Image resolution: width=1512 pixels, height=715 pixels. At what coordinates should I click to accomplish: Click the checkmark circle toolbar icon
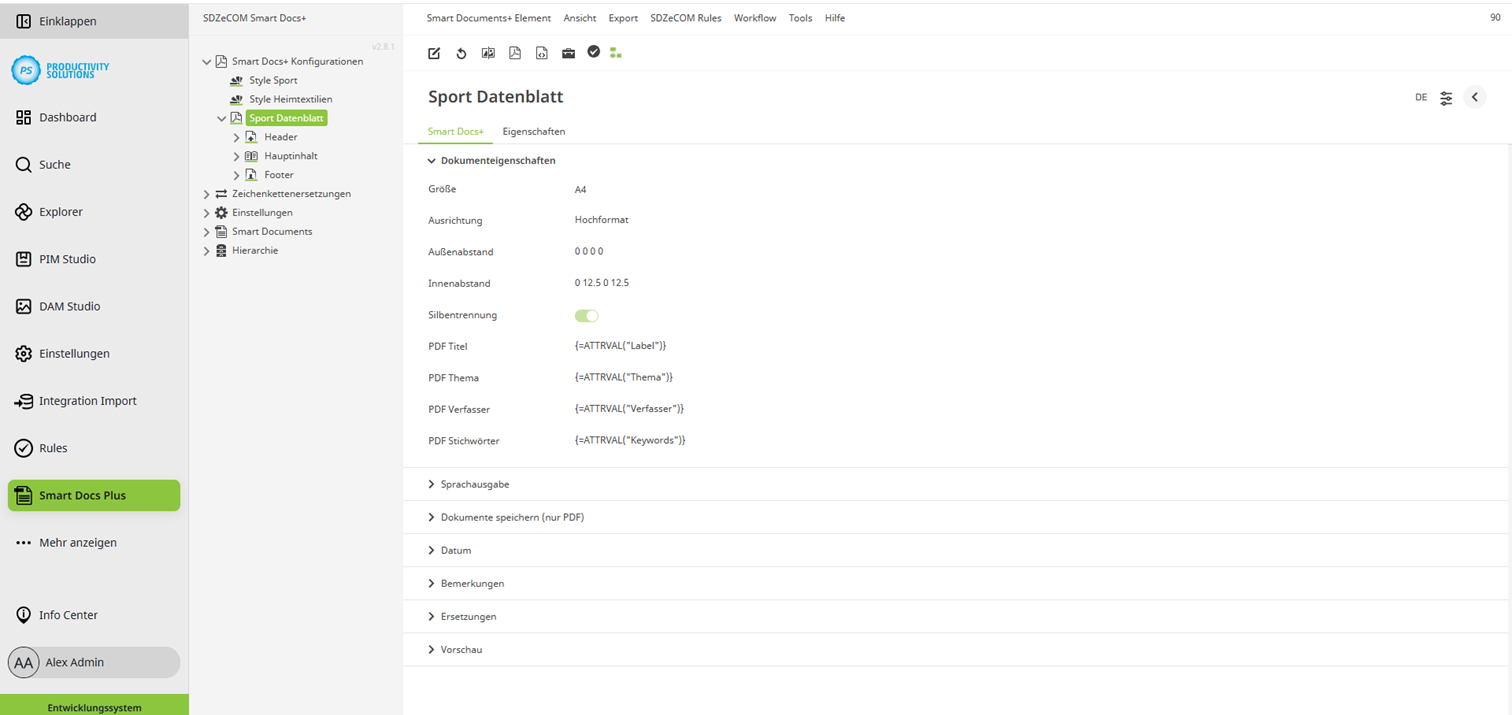coord(594,52)
